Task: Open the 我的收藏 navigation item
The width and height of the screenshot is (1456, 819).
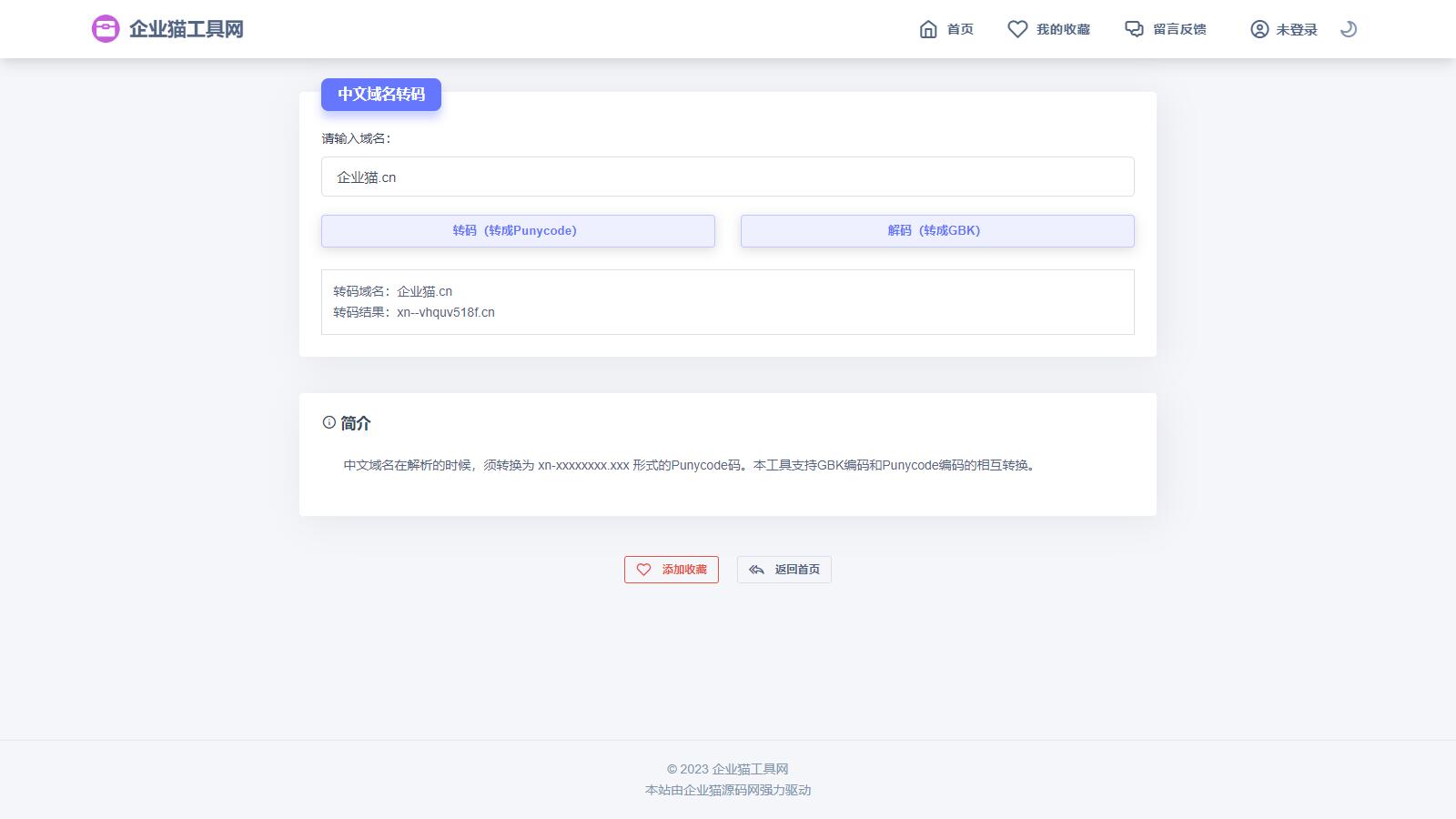Action: 1063,29
